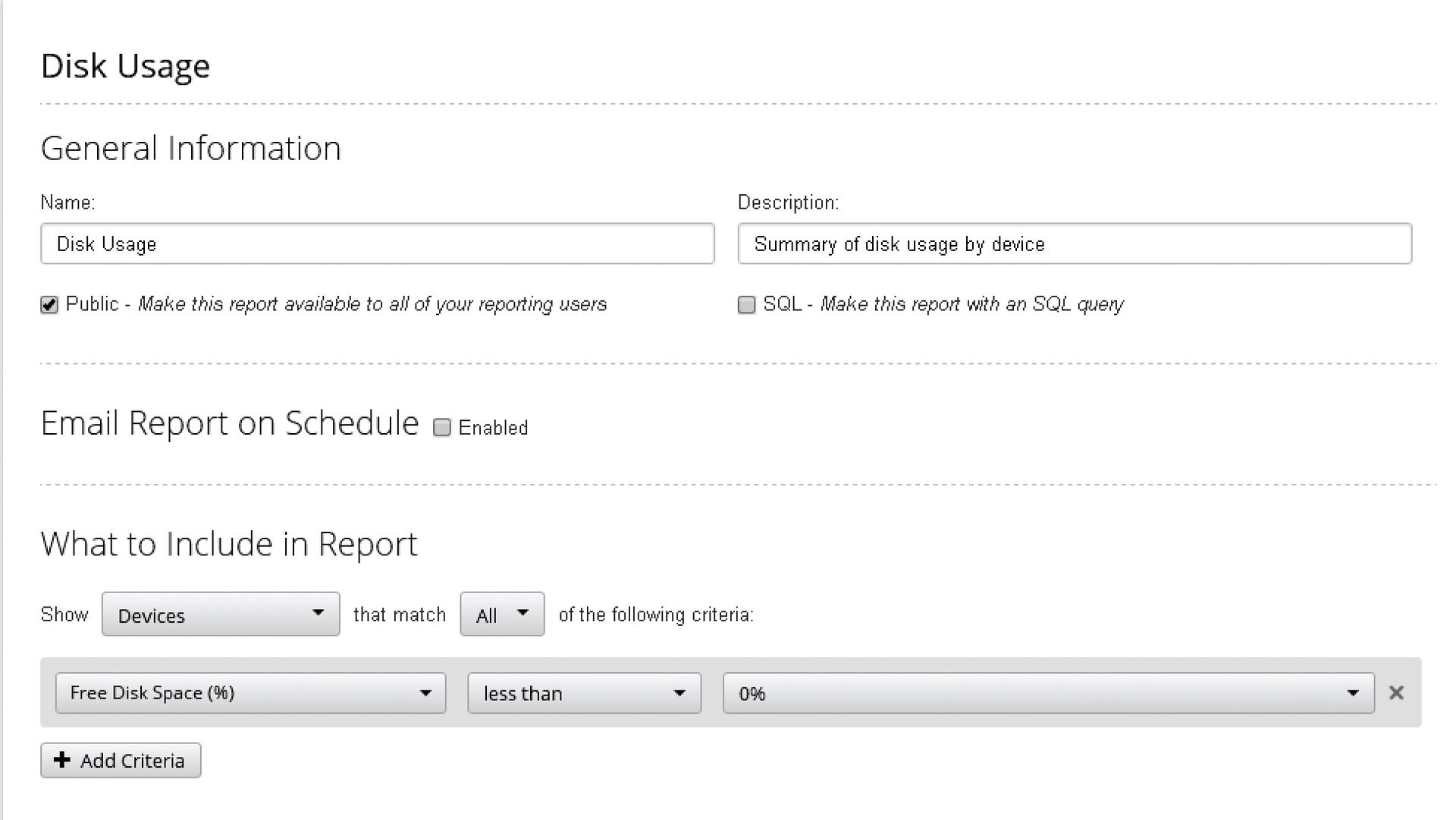Click the plus icon on Add Criteria
Image resolution: width=1456 pixels, height=820 pixels.
click(63, 760)
